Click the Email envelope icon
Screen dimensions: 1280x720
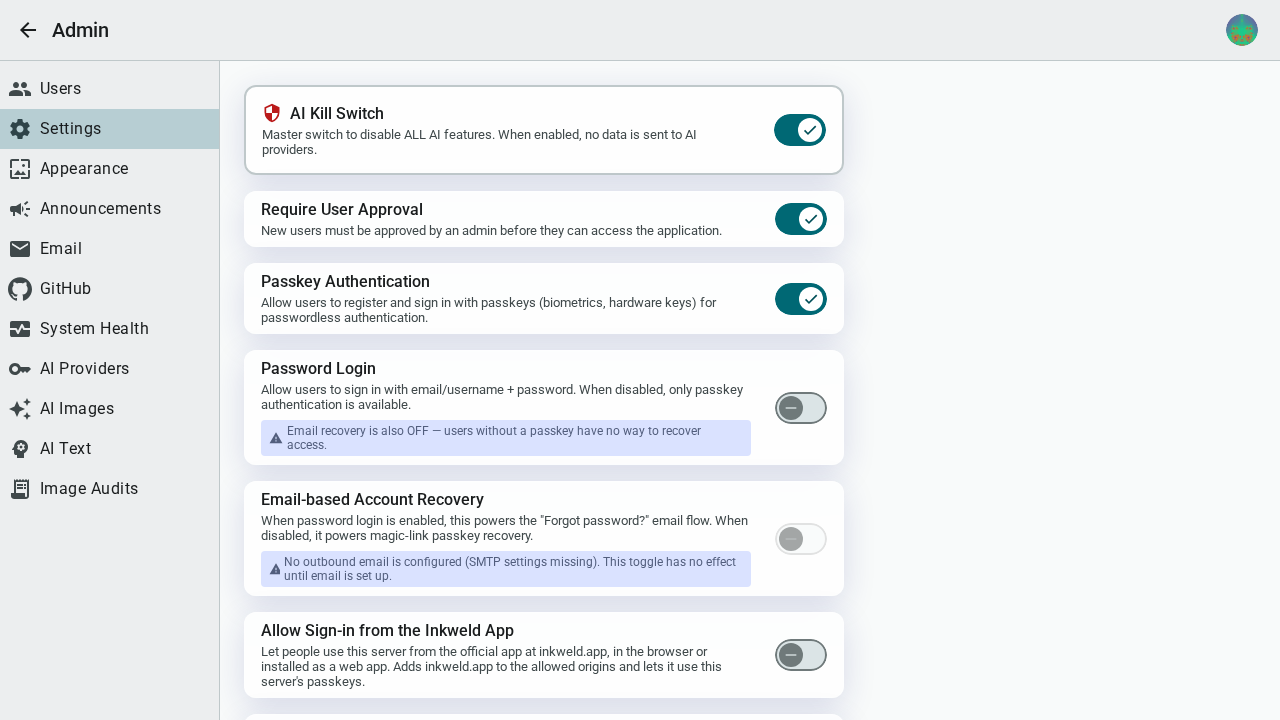[x=20, y=249]
